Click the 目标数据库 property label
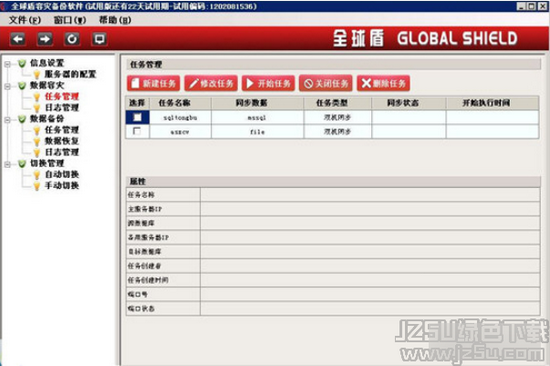Image resolution: width=550 pixels, height=366 pixels. [x=145, y=252]
